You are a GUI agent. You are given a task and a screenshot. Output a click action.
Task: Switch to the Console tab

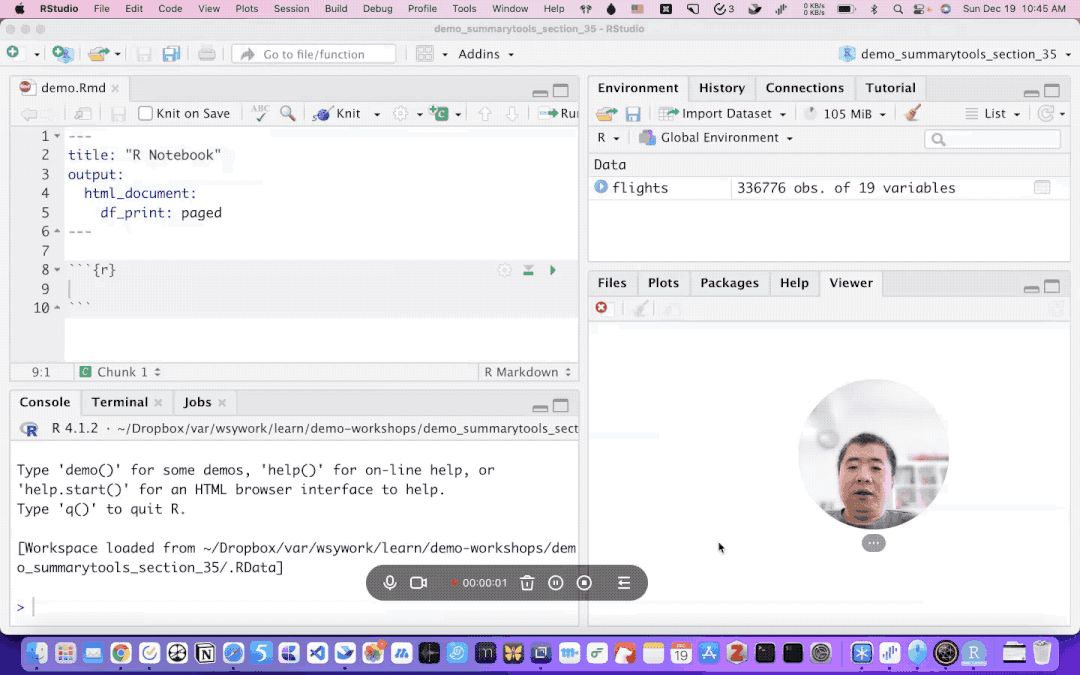45,402
